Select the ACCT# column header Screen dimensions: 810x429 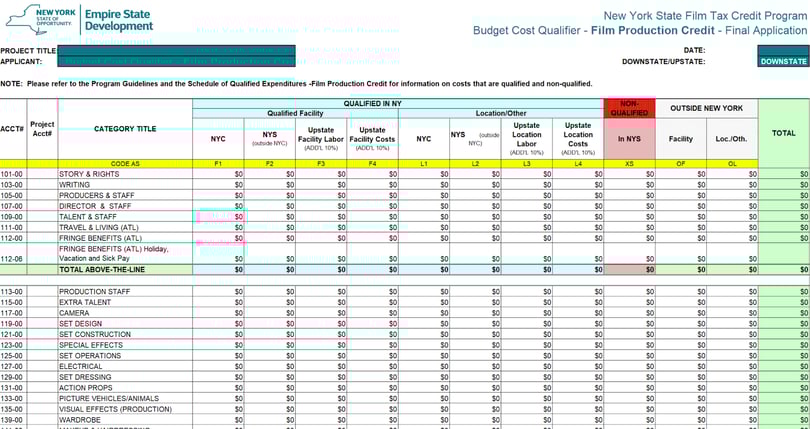click(x=13, y=129)
